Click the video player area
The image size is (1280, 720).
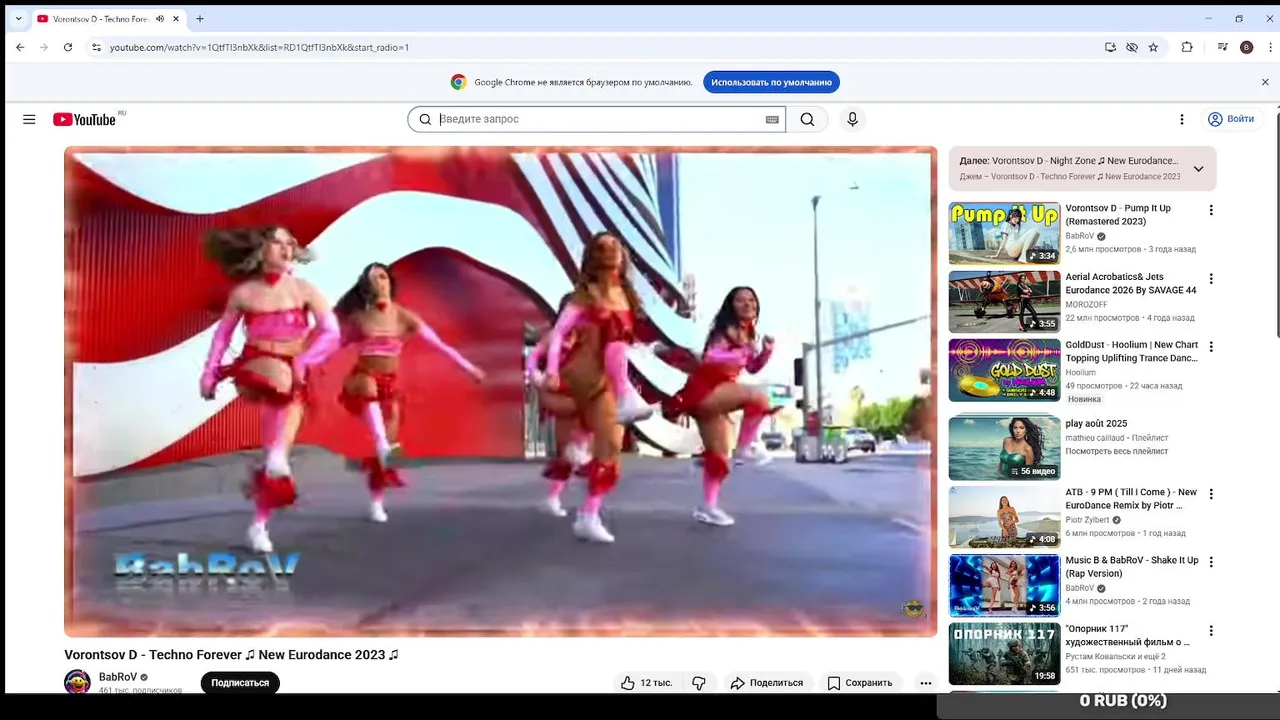click(500, 391)
